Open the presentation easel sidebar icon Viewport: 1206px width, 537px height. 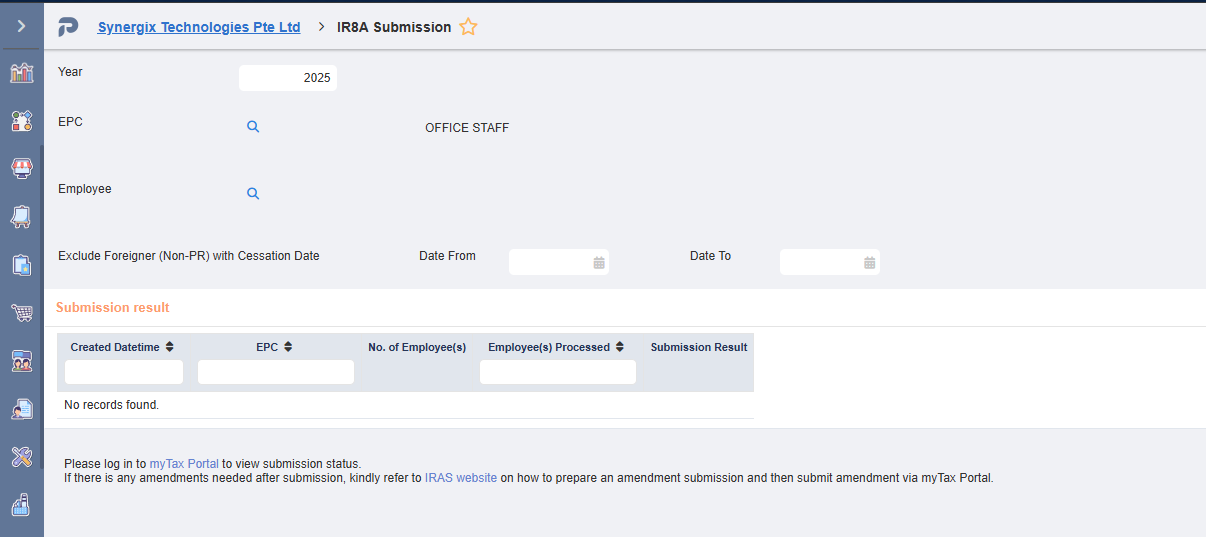tap(21, 216)
